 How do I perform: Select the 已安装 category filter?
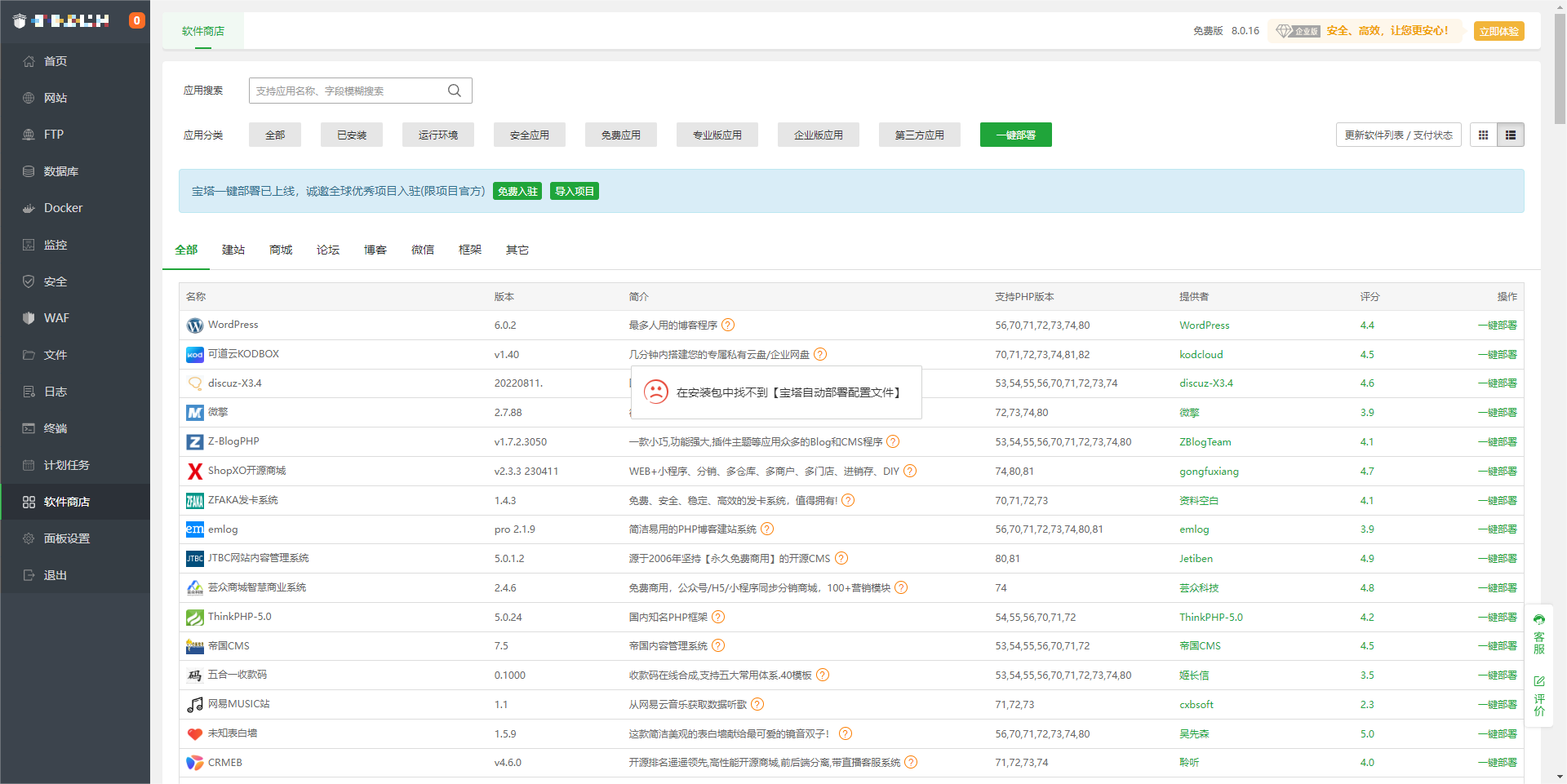tap(352, 135)
